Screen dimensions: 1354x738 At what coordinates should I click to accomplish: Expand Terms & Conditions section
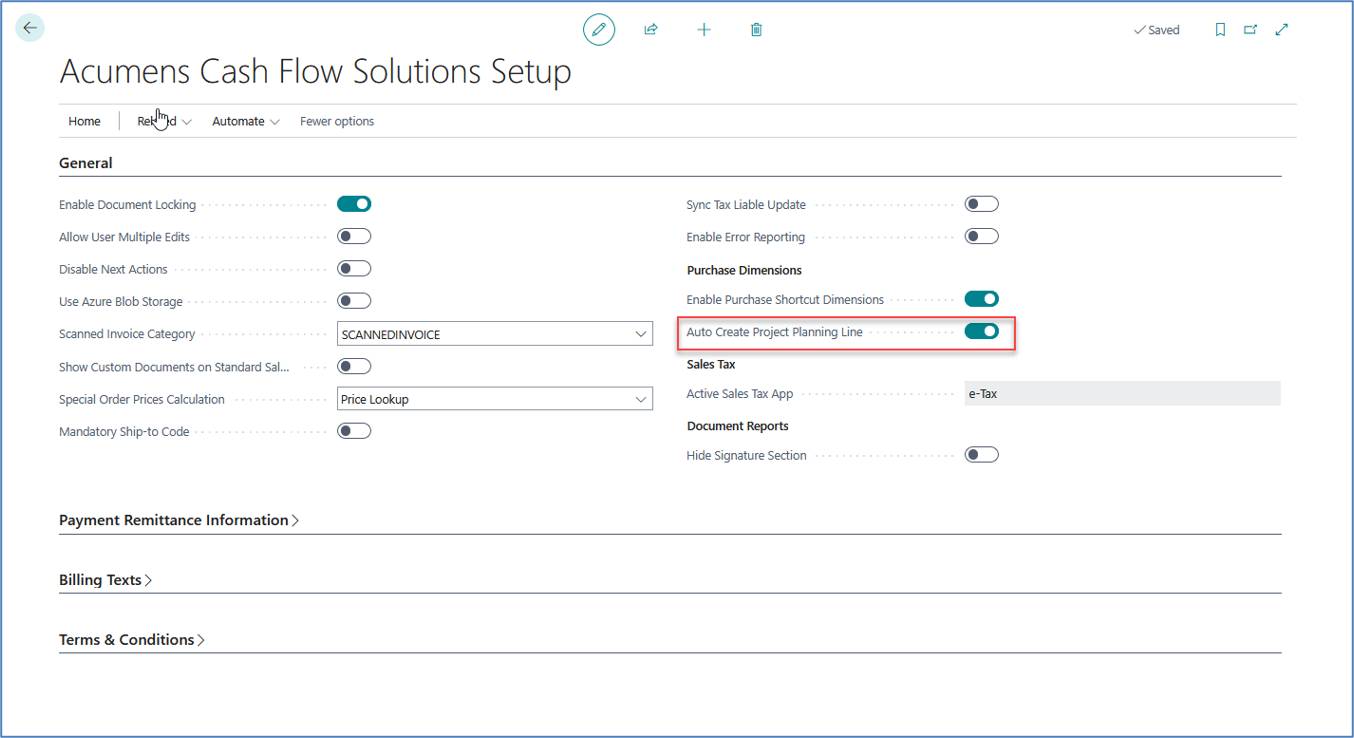[132, 640]
